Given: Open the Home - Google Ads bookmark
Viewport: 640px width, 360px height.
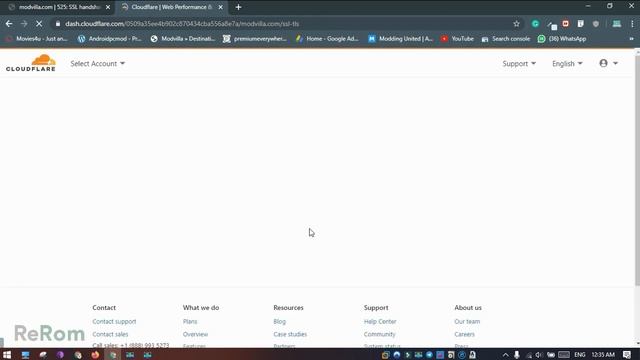Looking at the screenshot, I should [x=327, y=39].
